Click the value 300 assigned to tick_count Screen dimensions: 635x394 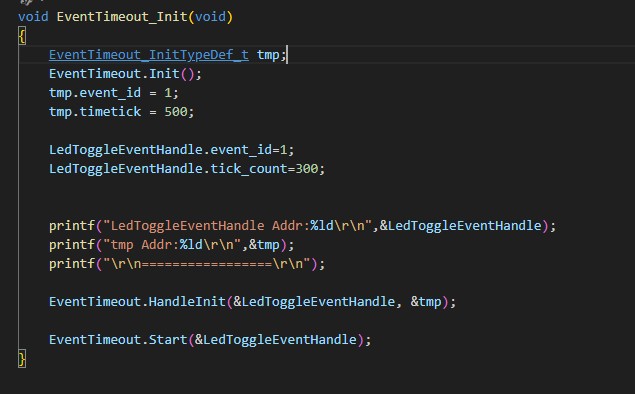pos(307,169)
